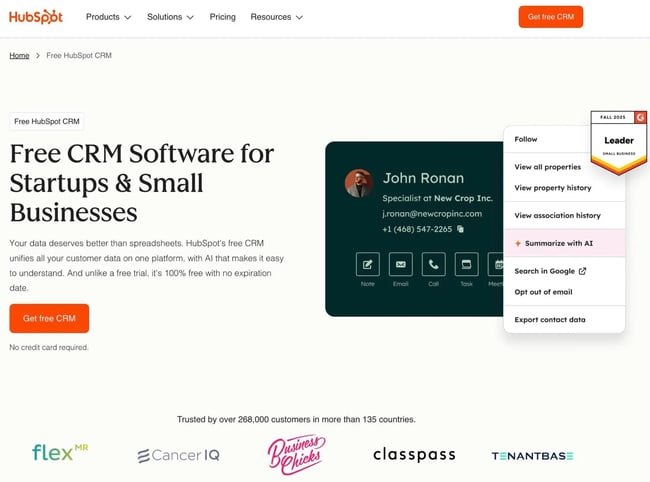The image size is (650, 482).
Task: Click the main headline Free CRM Software
Action: [141, 183]
